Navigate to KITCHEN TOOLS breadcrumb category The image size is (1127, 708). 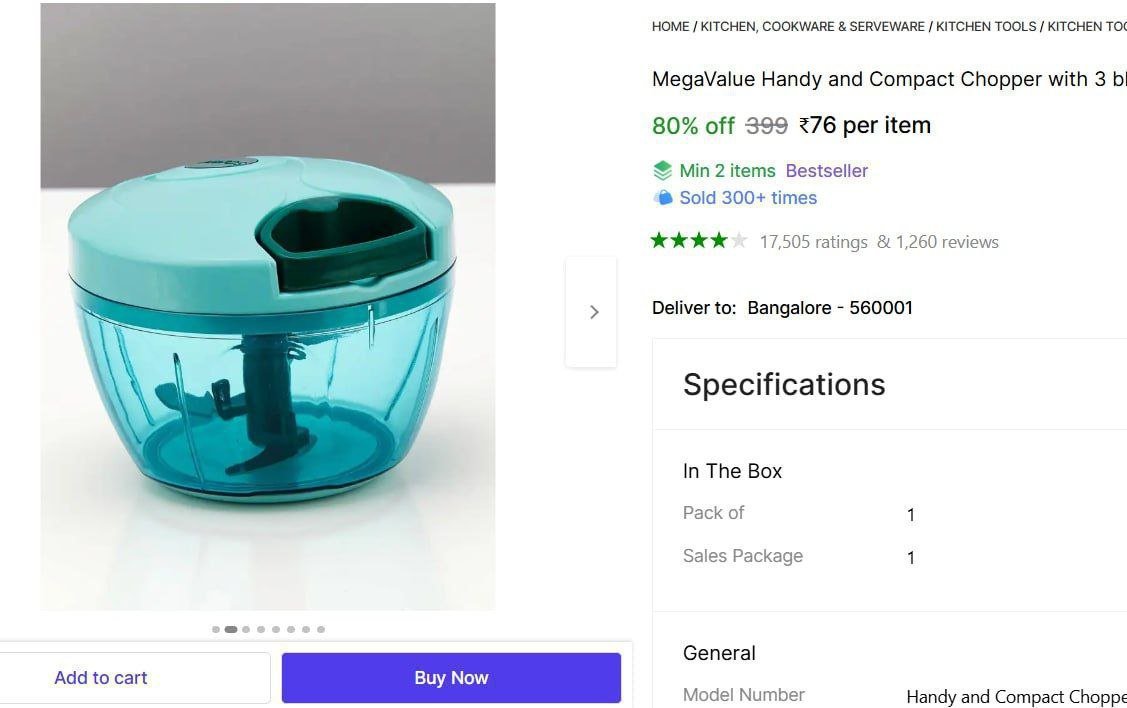[985, 27]
